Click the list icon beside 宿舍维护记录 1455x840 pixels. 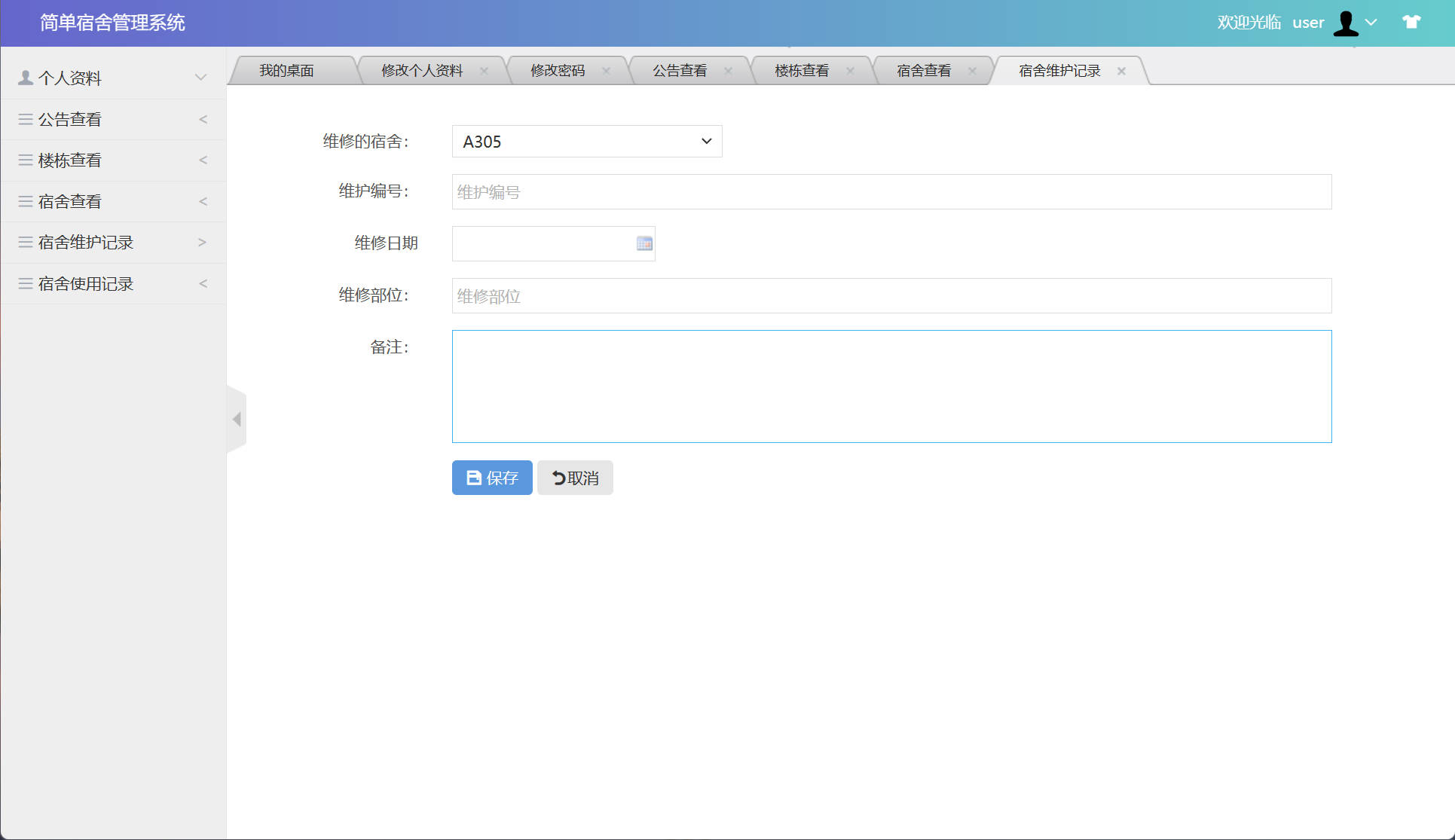[x=23, y=242]
